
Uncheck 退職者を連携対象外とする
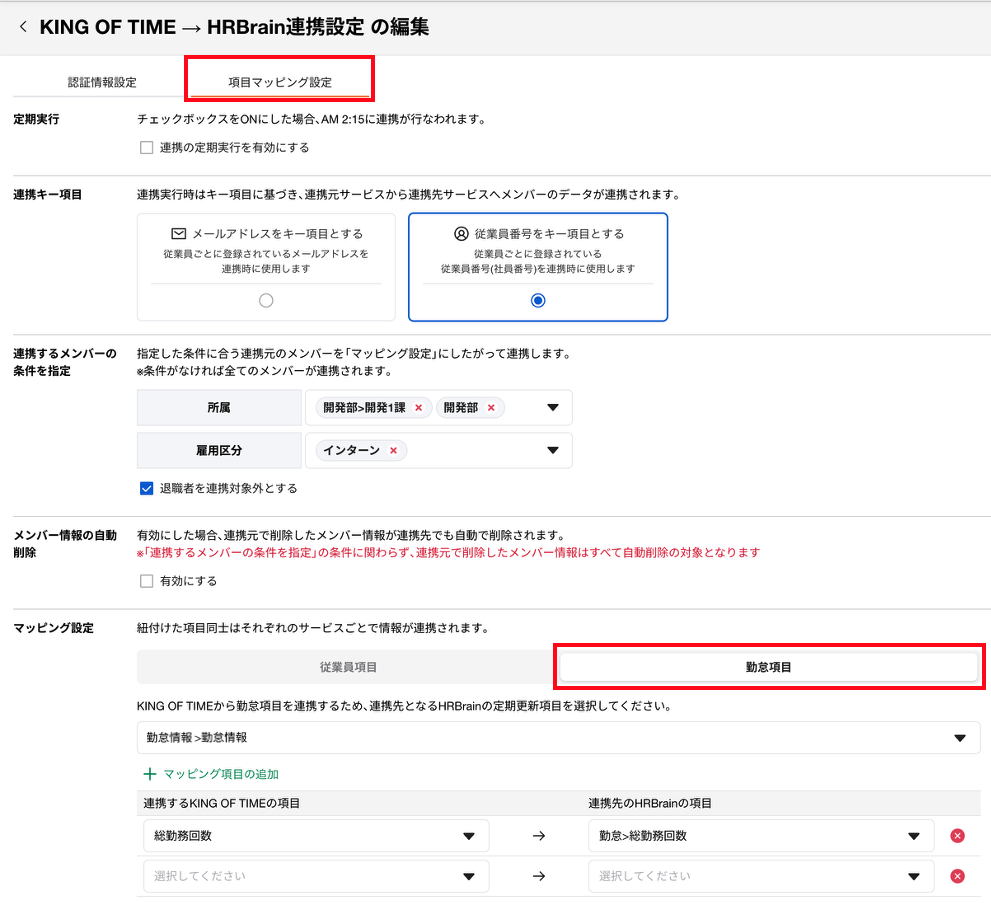tap(147, 489)
